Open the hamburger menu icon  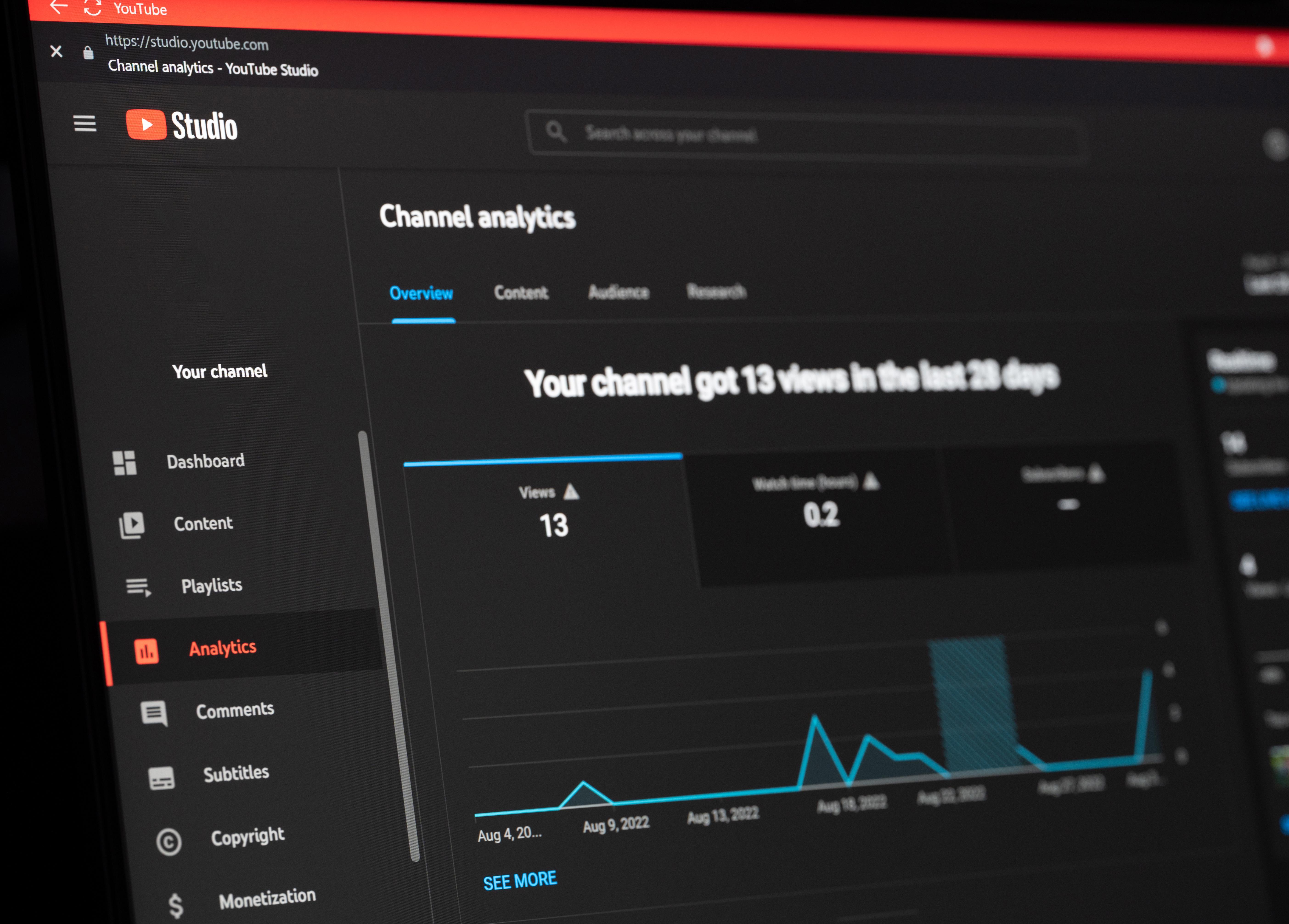click(x=85, y=123)
